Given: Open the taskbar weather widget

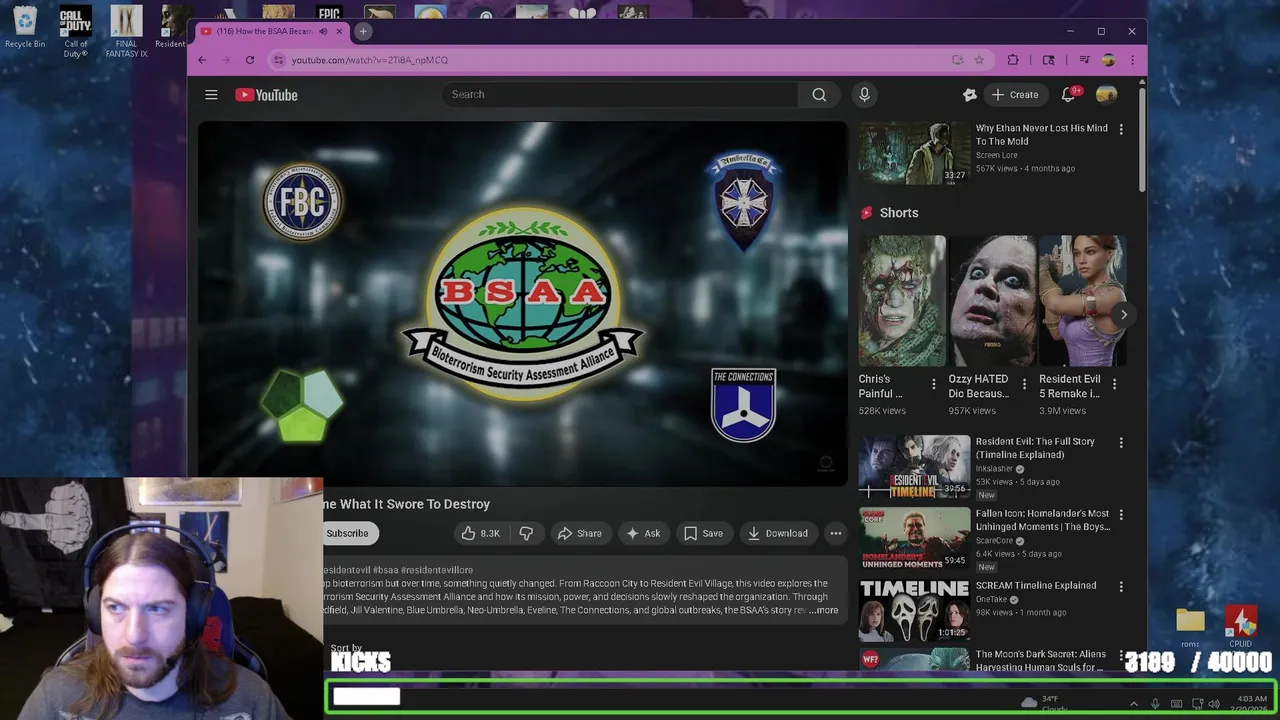Looking at the screenshot, I should [x=1043, y=703].
